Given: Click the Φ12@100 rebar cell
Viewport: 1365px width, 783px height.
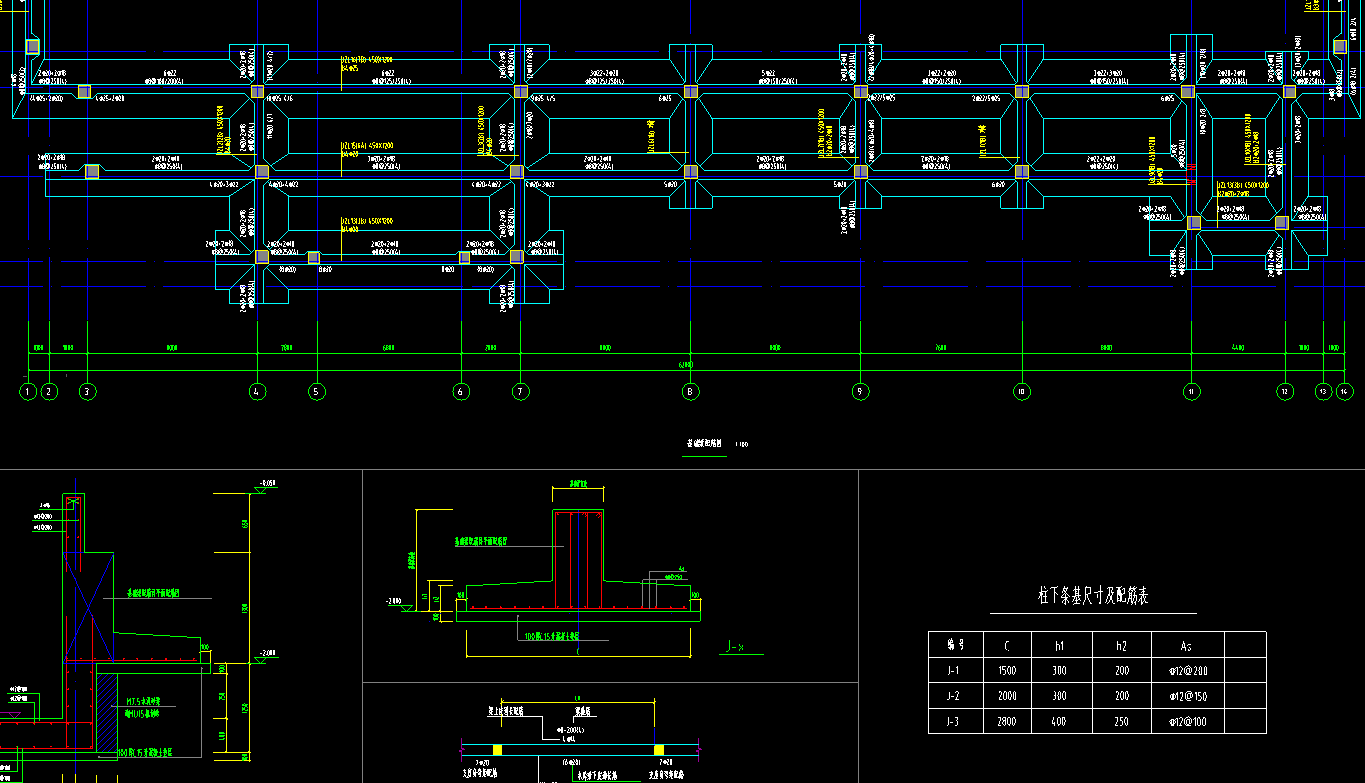Looking at the screenshot, I should [1188, 722].
